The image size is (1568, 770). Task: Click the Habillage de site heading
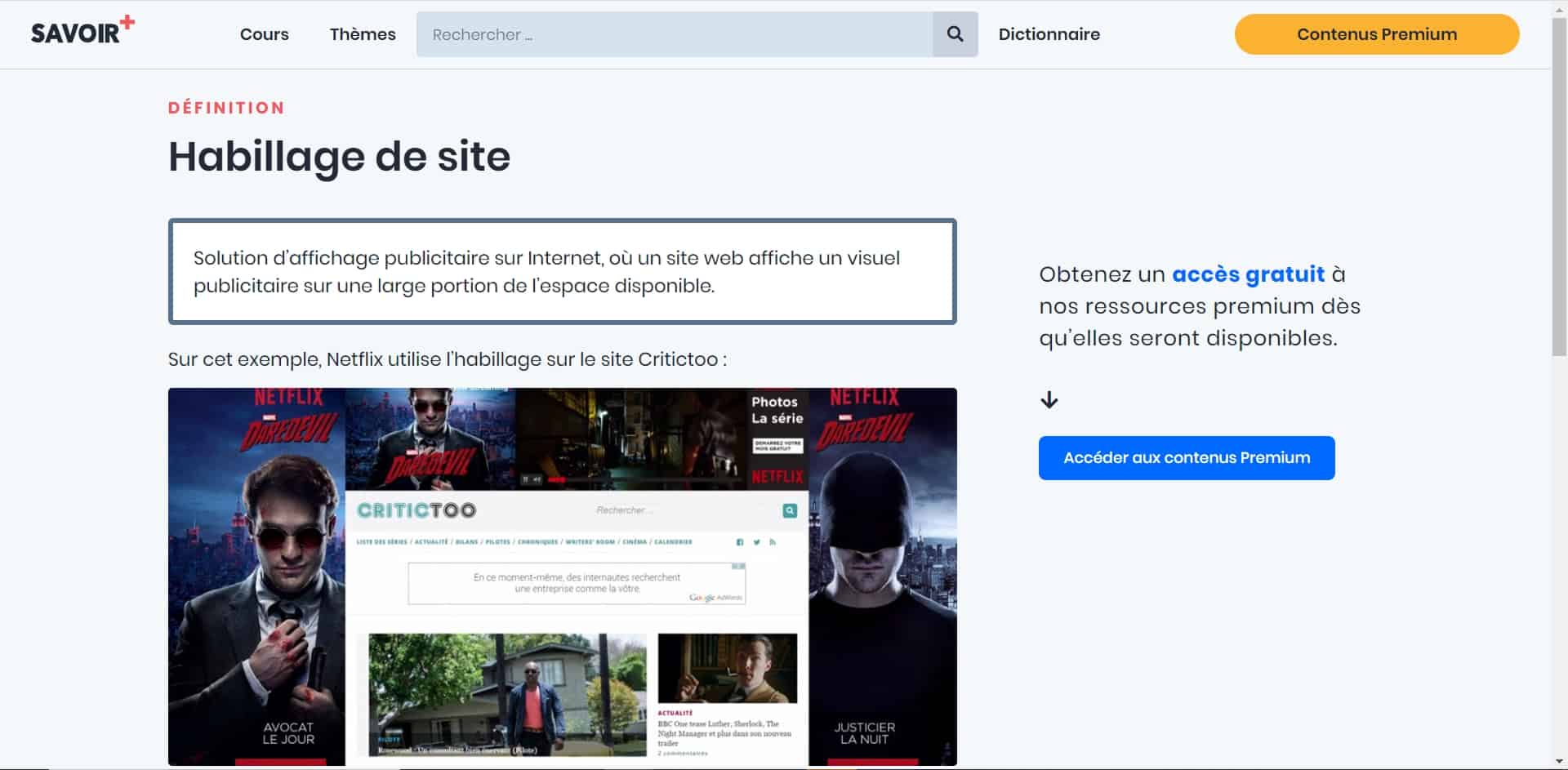[x=339, y=156]
